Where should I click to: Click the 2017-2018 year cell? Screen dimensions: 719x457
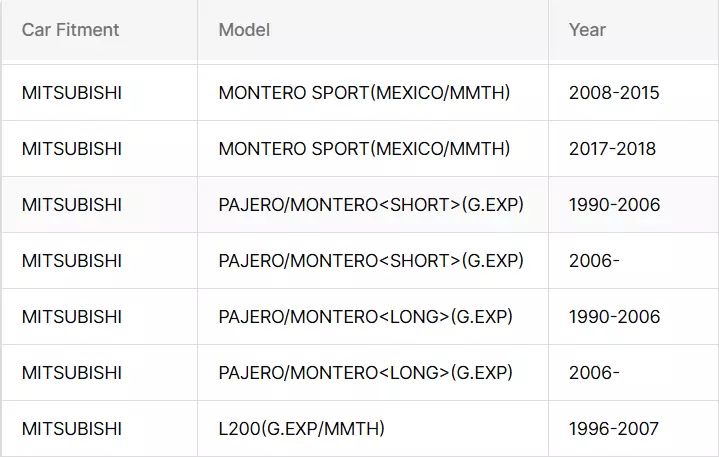pyautogui.click(x=612, y=149)
